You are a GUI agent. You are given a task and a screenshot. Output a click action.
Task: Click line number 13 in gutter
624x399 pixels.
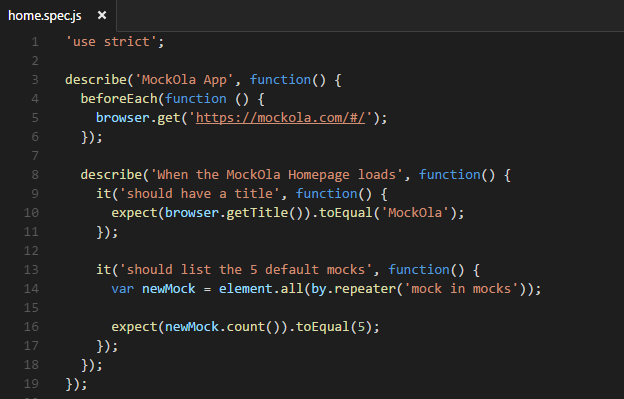pyautogui.click(x=31, y=270)
